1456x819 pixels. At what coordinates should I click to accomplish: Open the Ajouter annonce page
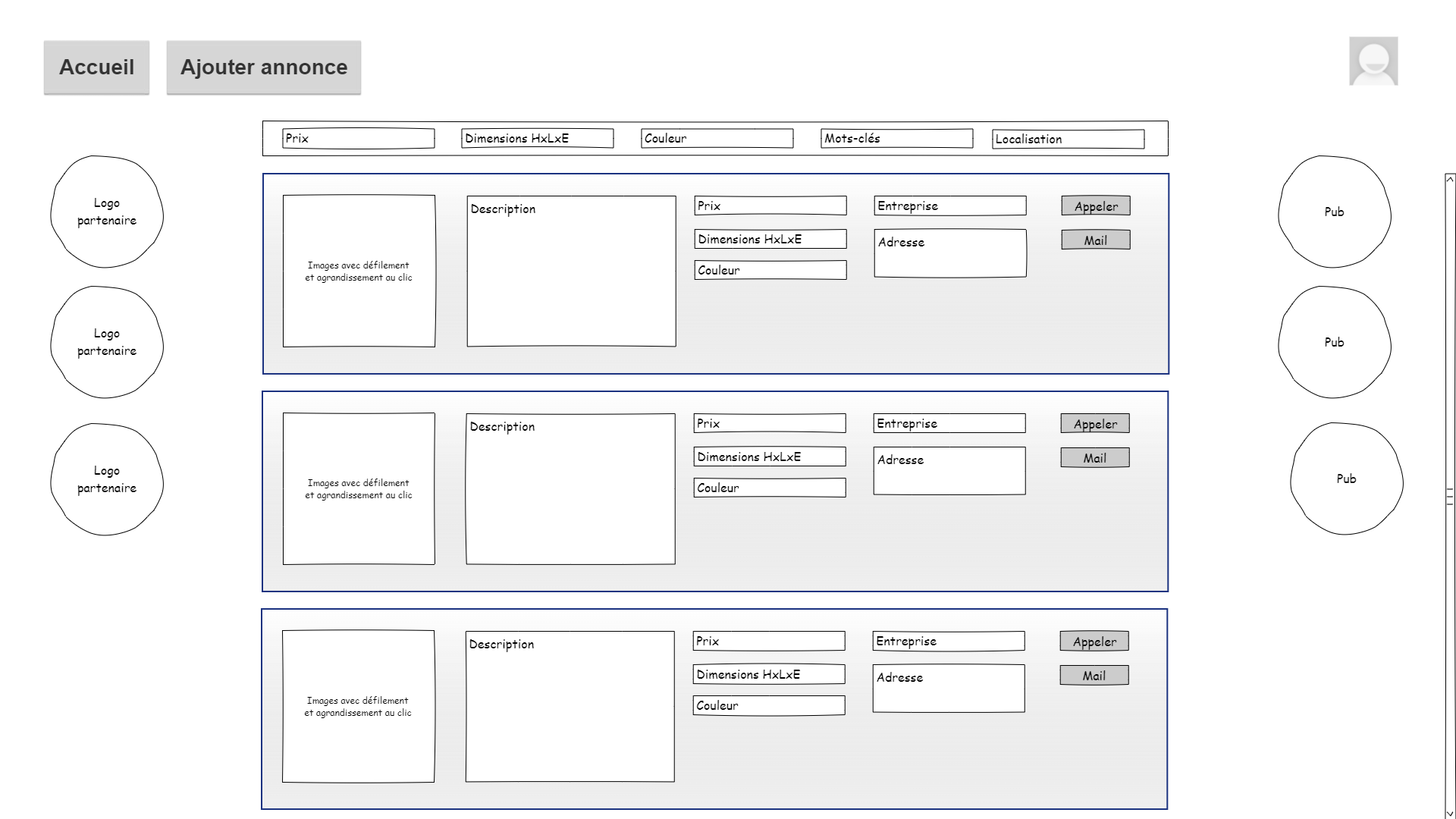coord(263,67)
